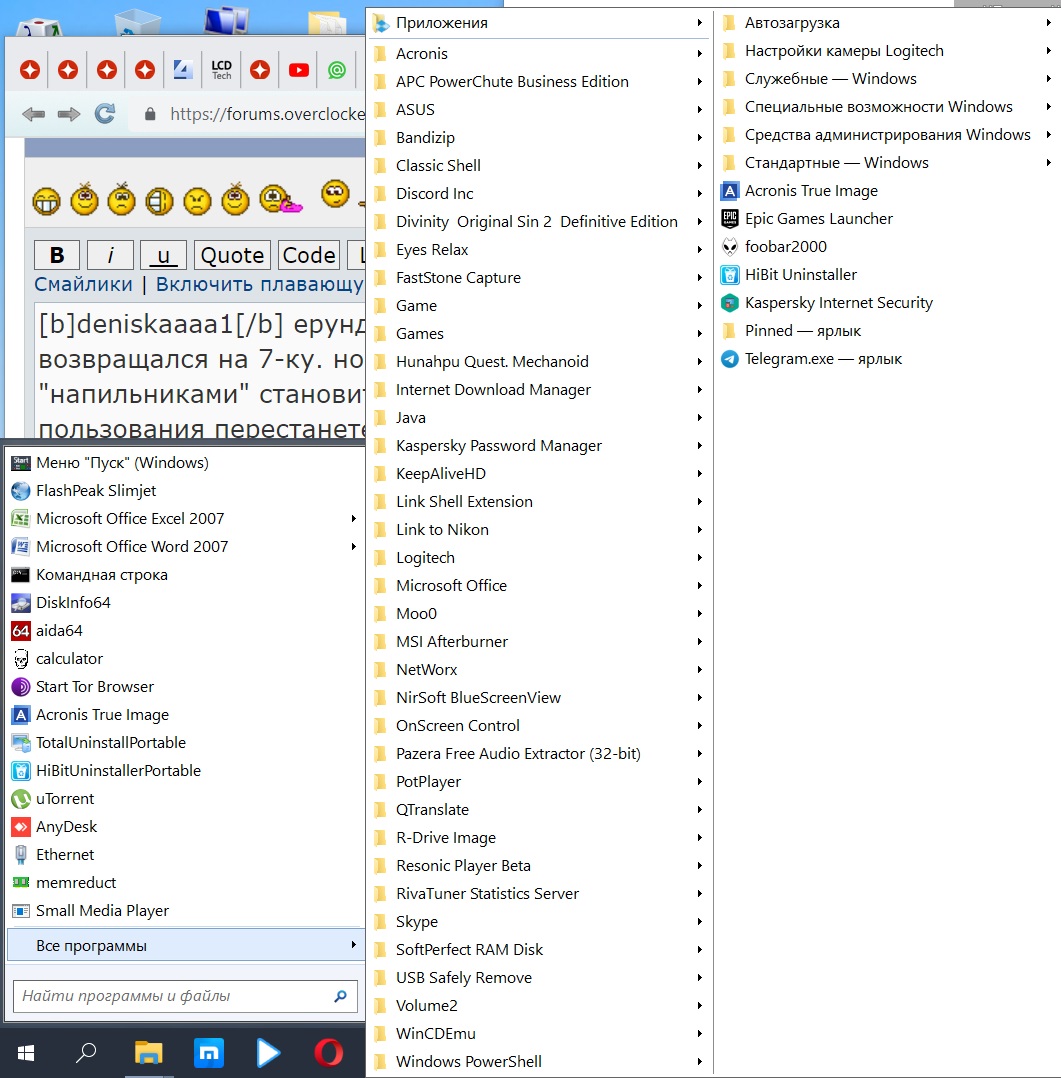This screenshot has width=1061, height=1078.
Task: Click the Quote button in forum editor
Action: [232, 255]
